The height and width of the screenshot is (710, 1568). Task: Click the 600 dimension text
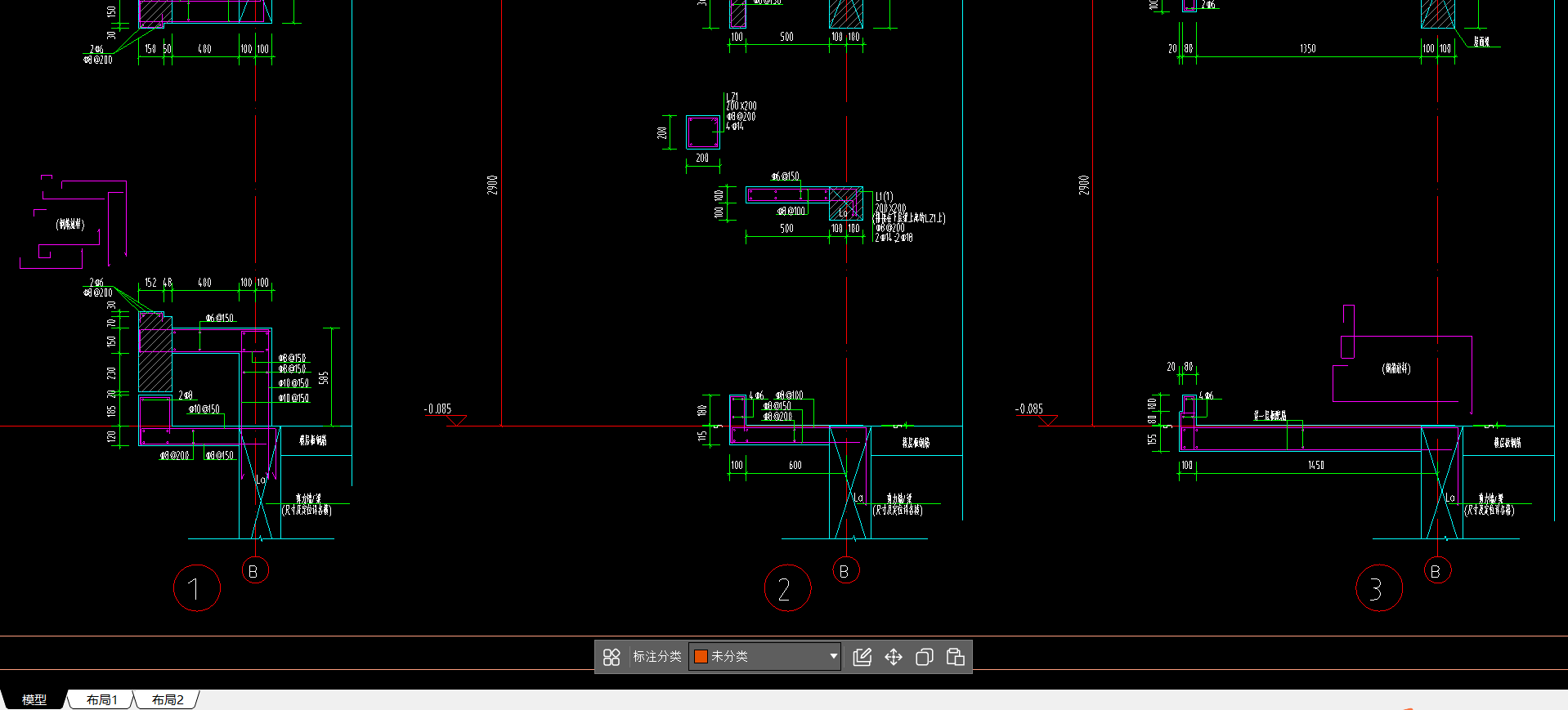pyautogui.click(x=795, y=465)
